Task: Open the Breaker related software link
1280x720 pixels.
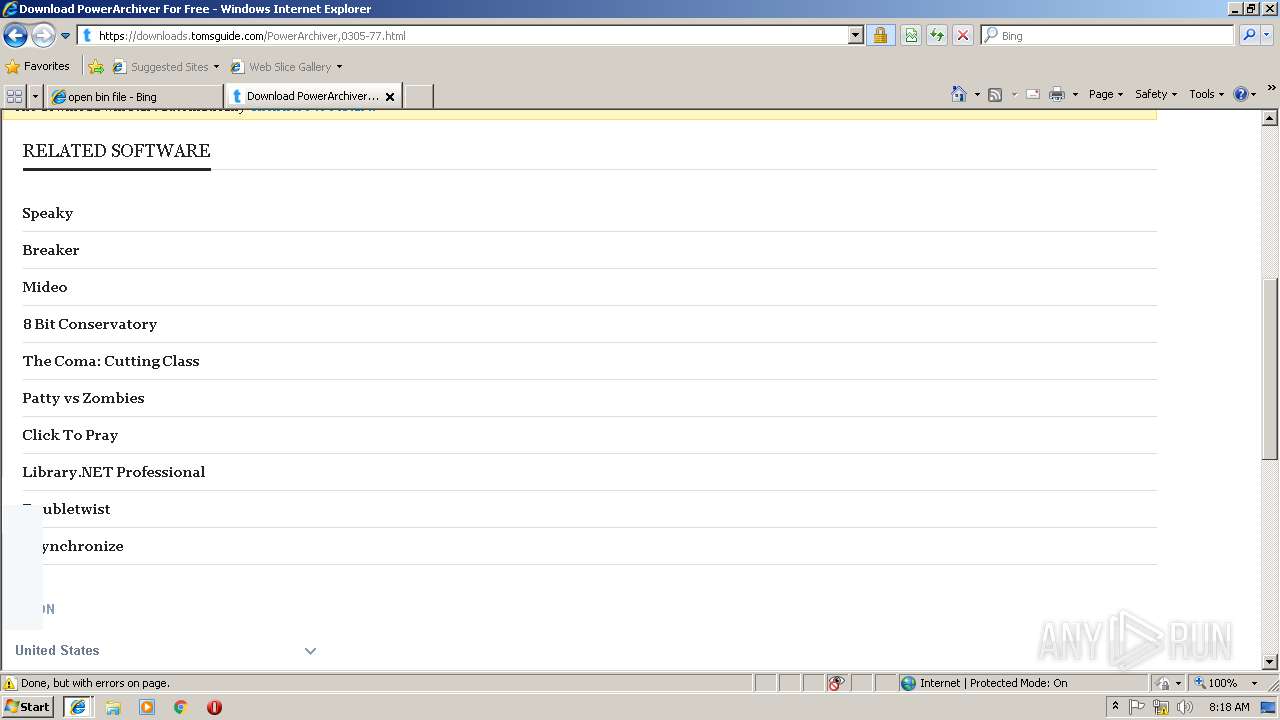Action: [x=51, y=250]
